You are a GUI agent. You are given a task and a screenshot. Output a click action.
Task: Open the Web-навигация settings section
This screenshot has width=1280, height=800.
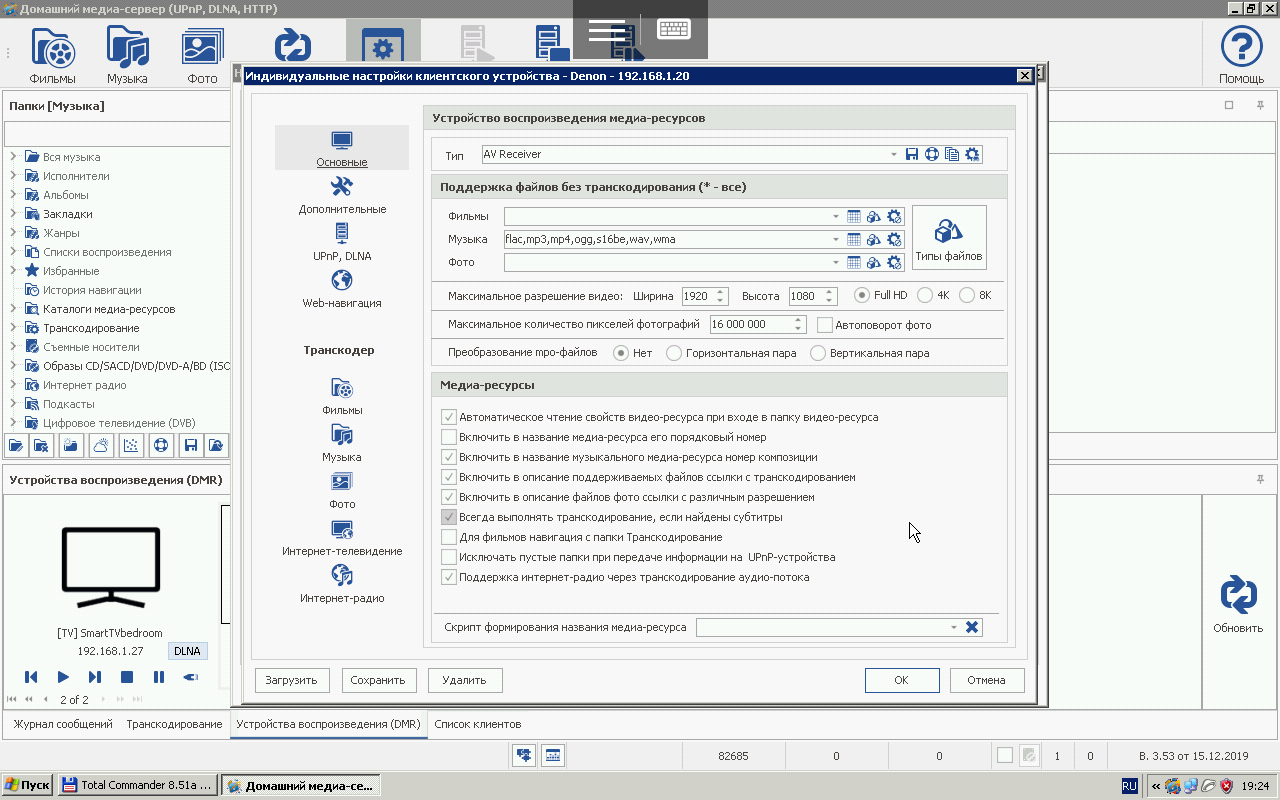point(342,288)
